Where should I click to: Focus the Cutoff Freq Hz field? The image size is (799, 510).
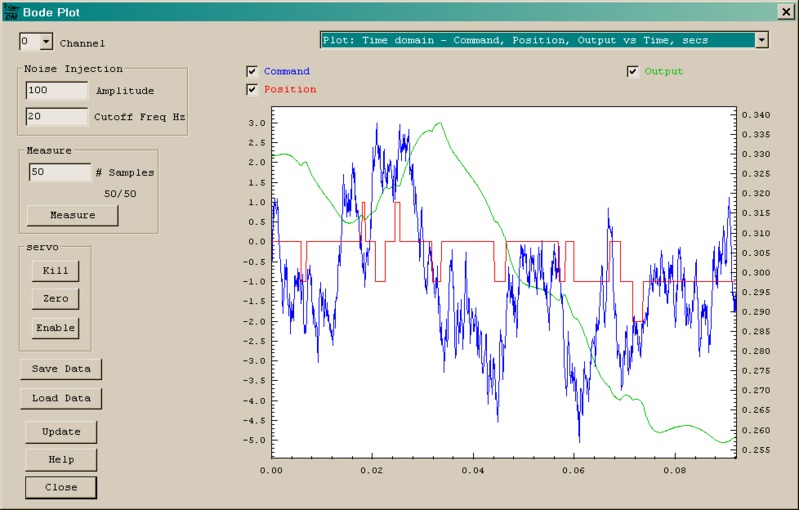click(57, 117)
